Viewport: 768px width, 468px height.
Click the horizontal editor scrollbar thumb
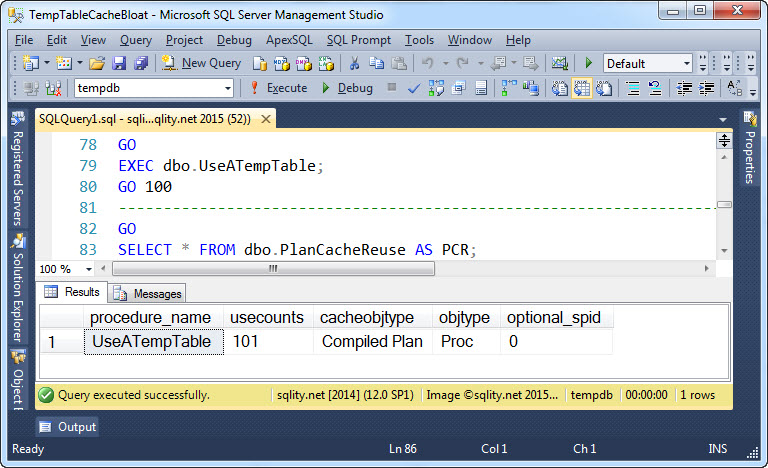click(273, 269)
